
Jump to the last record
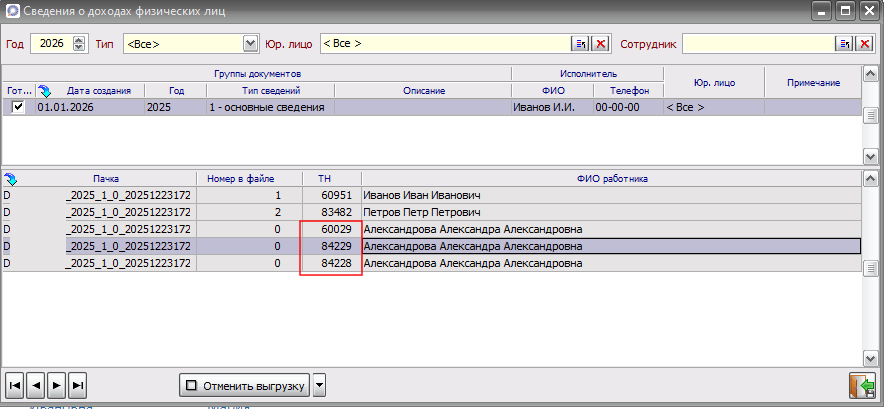point(78,385)
